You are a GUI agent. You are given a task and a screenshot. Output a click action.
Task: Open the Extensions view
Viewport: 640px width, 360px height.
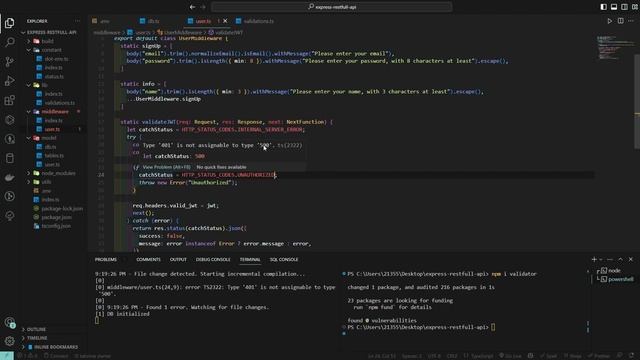point(9,100)
